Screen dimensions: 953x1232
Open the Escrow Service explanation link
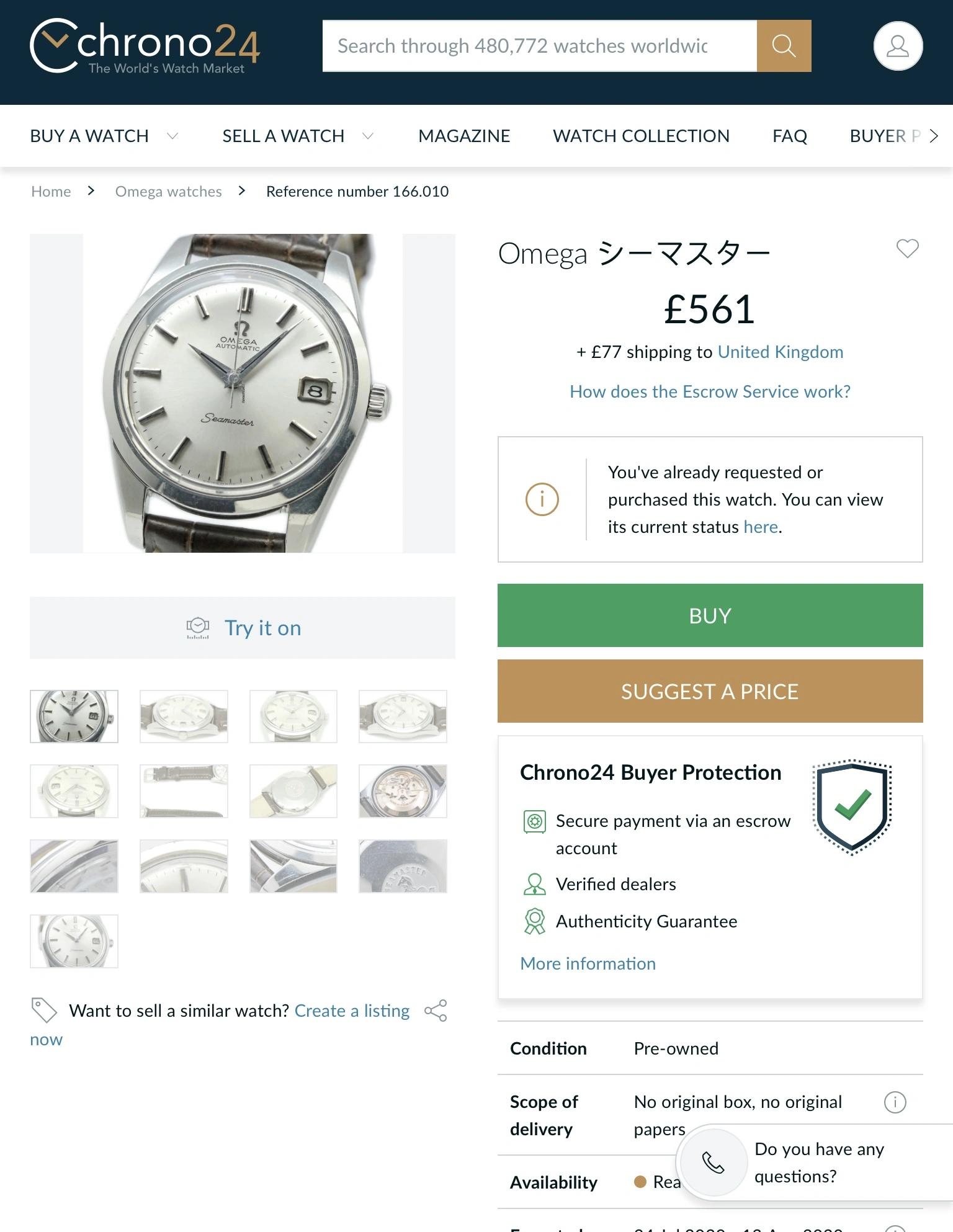click(710, 391)
